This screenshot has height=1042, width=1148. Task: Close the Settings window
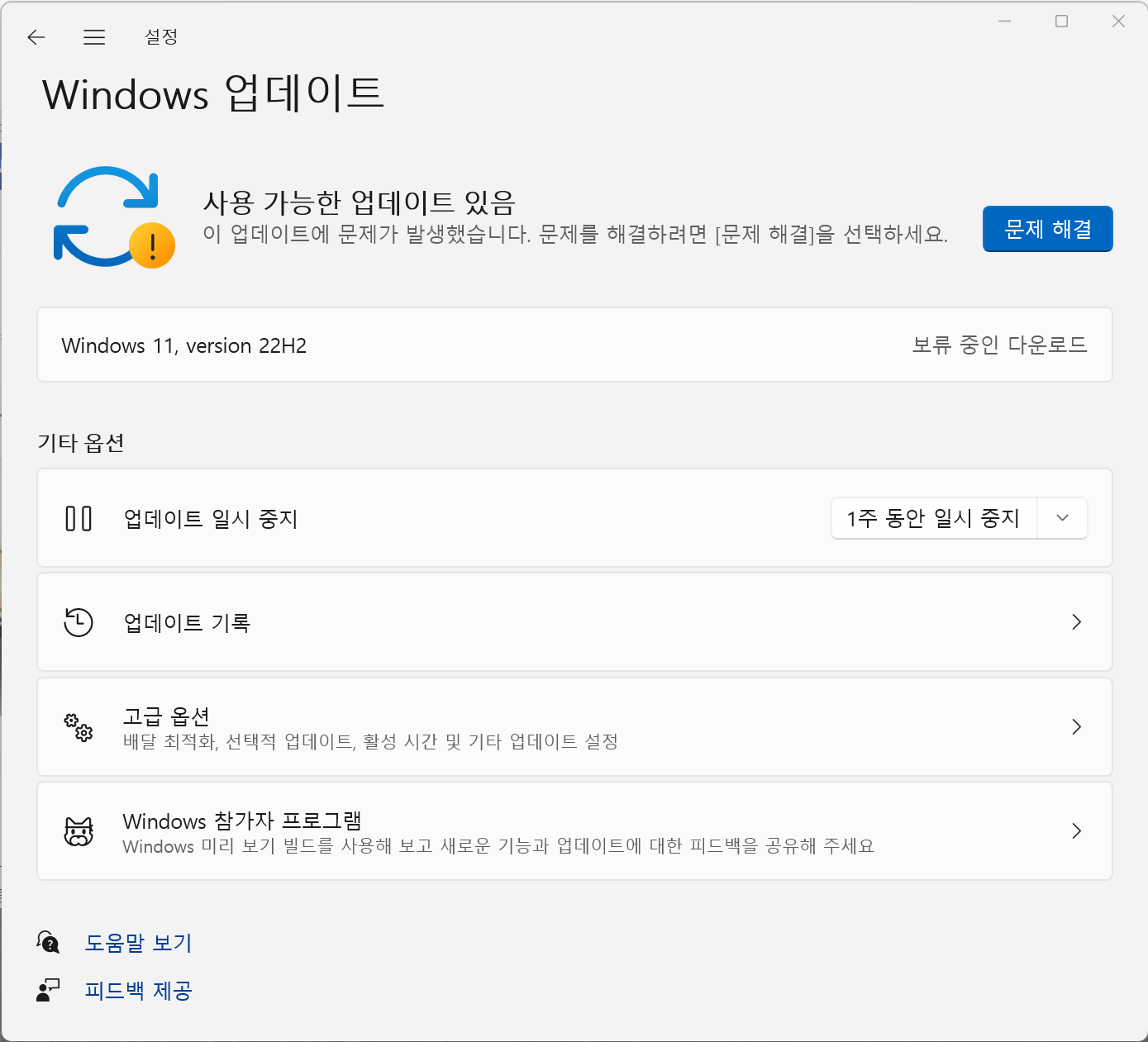(x=1118, y=21)
